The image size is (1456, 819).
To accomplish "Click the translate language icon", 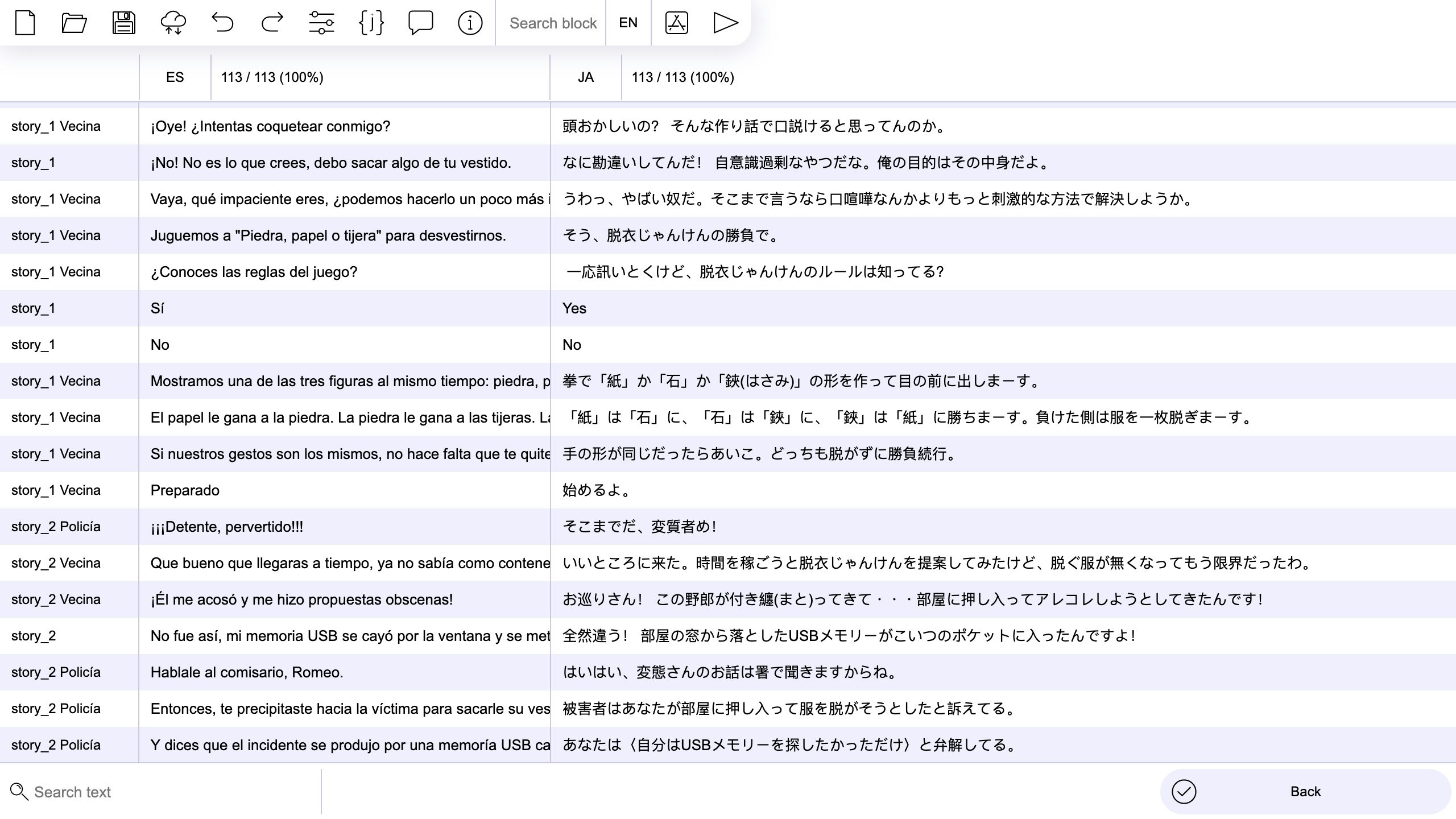I will pyautogui.click(x=676, y=23).
